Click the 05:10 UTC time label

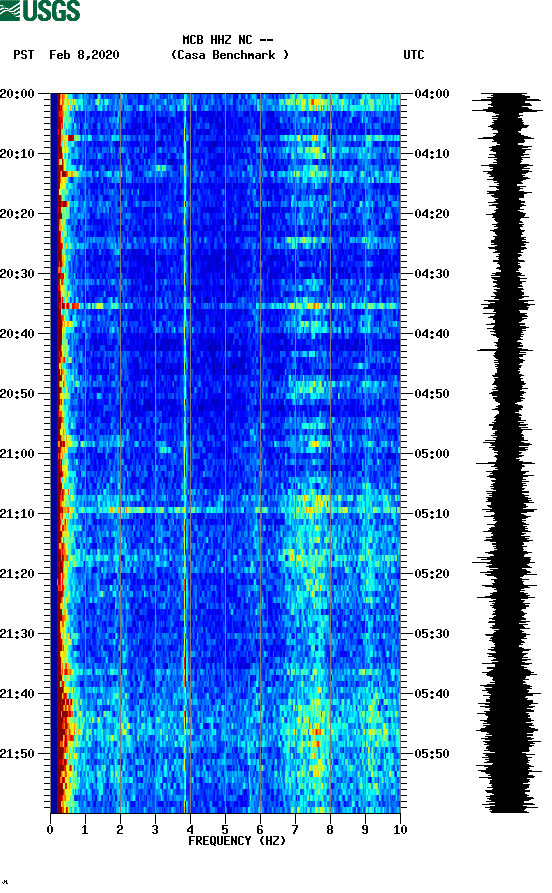432,514
